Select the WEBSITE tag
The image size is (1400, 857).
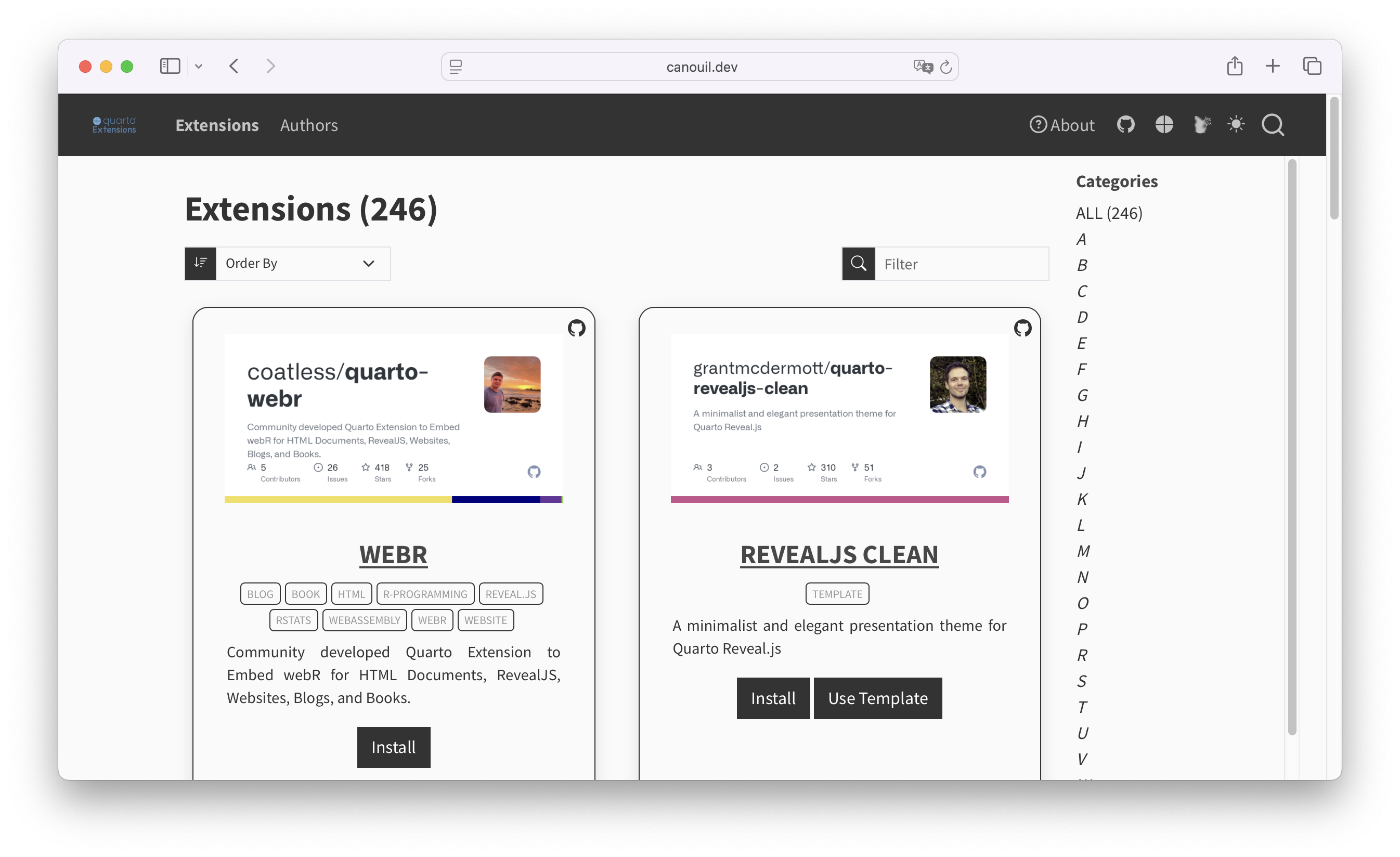click(486, 619)
